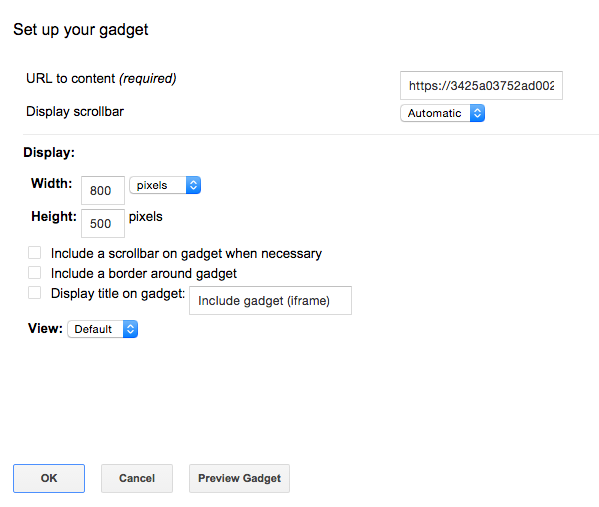Screen dimensions: 599x507
Task: Tick the Display title on gadget checkbox
Action: (34, 293)
